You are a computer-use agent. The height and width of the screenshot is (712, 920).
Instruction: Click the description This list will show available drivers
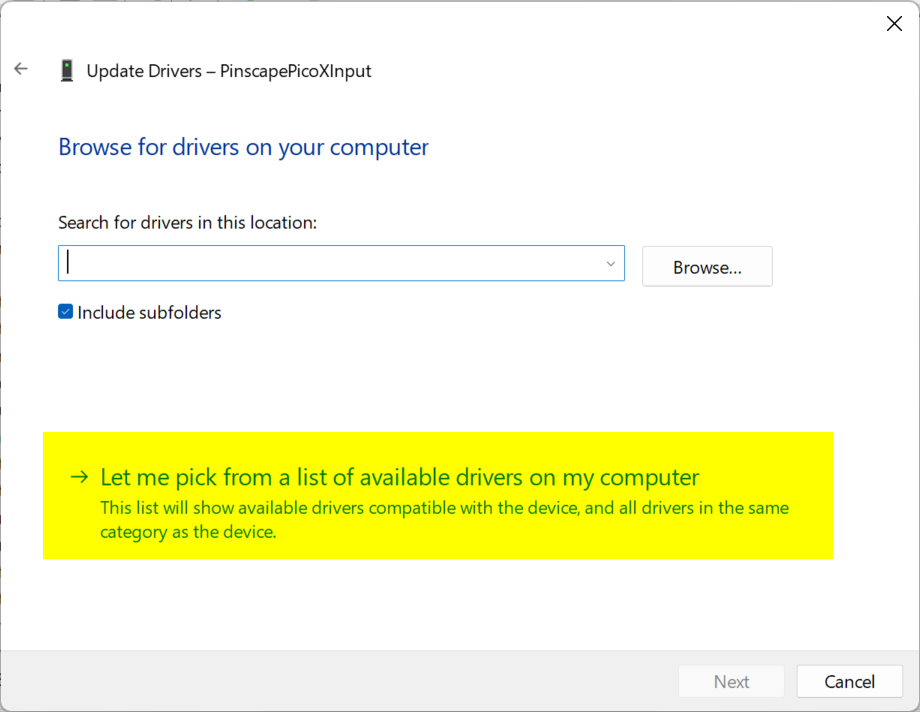coord(444,519)
